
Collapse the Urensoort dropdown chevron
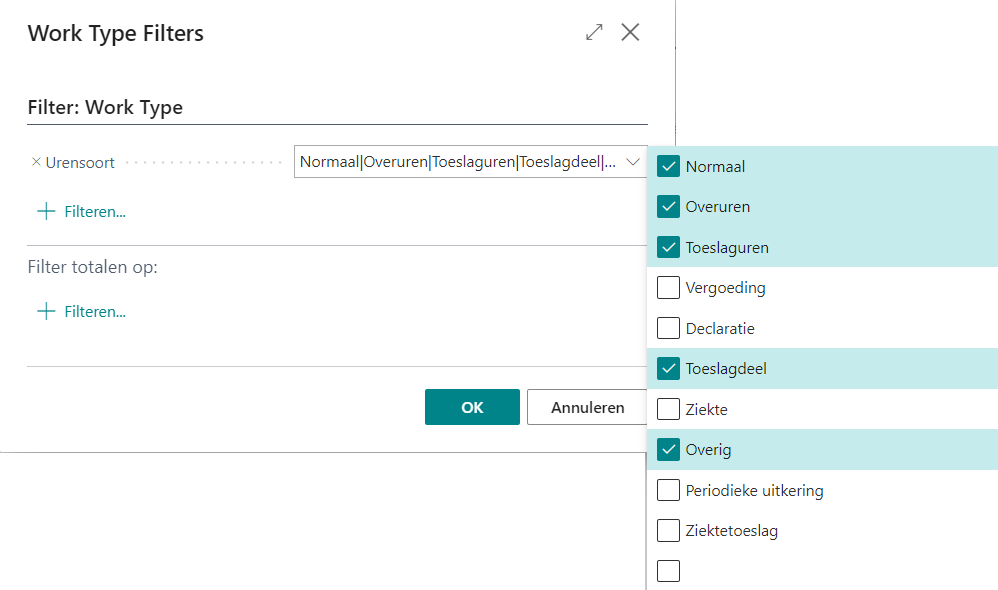[x=632, y=162]
